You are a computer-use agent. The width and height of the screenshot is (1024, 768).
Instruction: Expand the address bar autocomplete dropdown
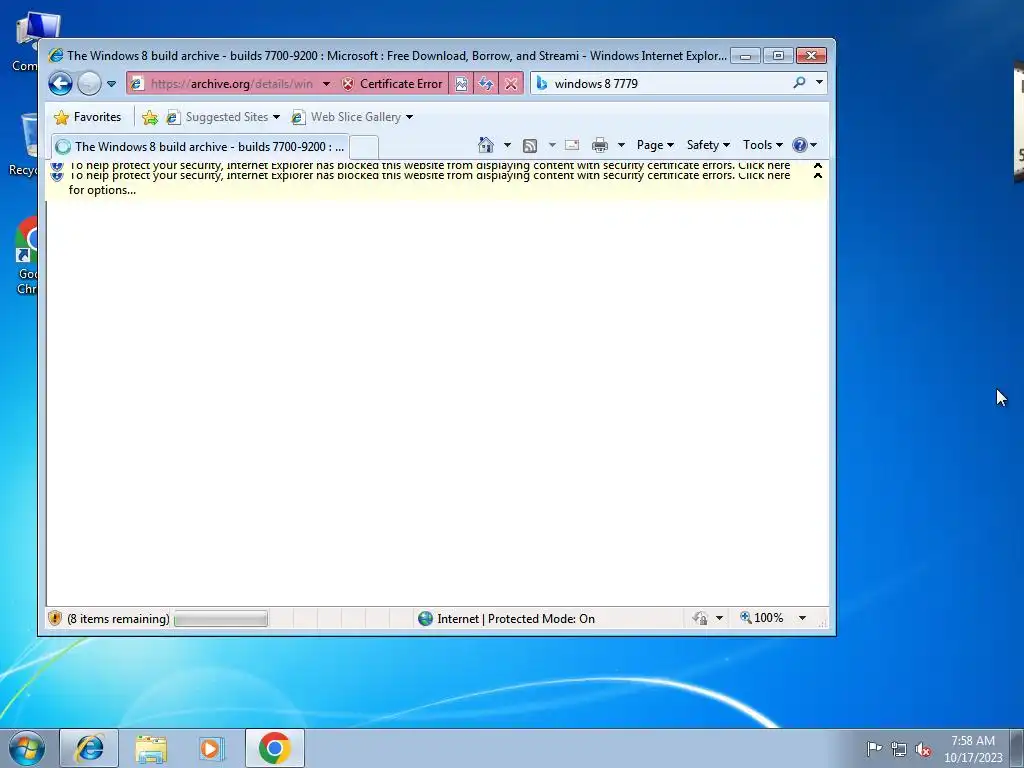point(326,84)
